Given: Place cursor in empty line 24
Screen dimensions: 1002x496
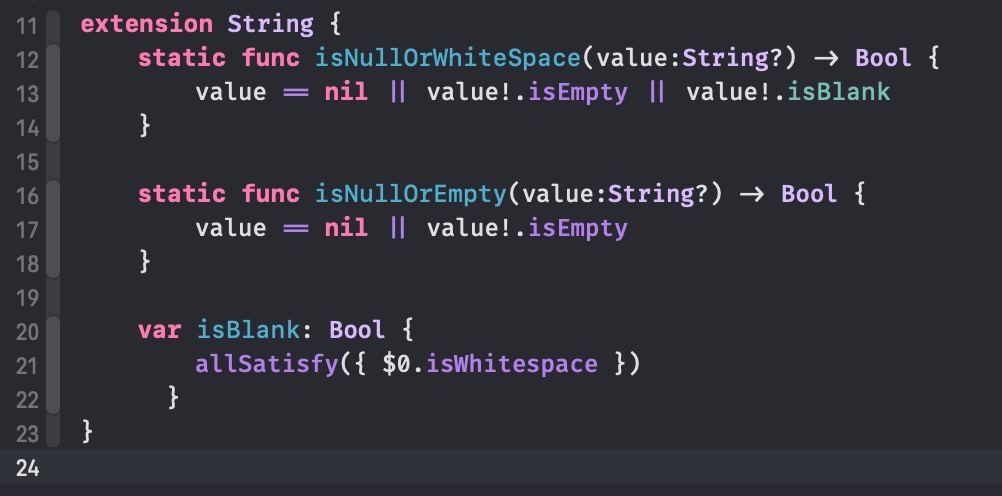Looking at the screenshot, I should point(530,467).
